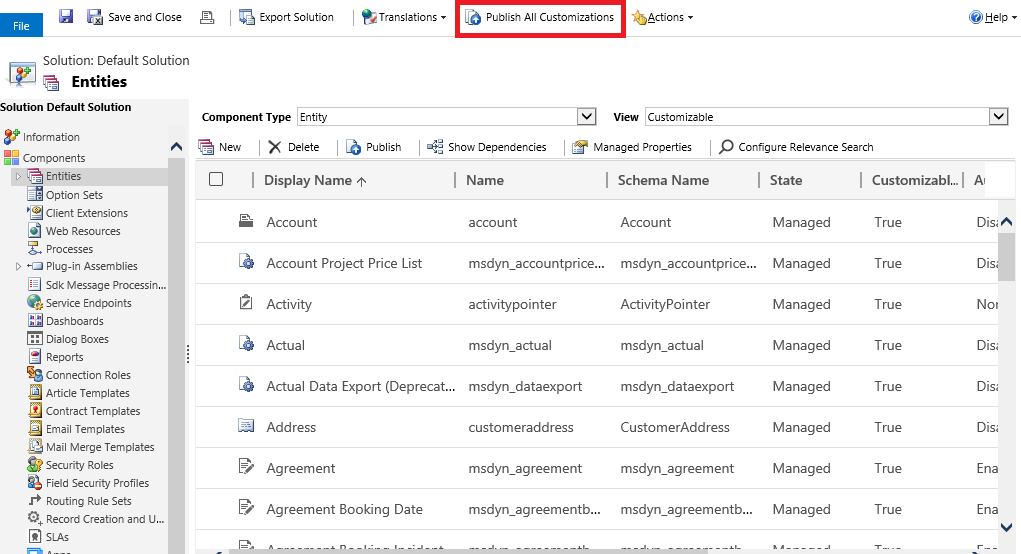Open the File menu
Viewport: 1021px width, 554px height.
coord(21,25)
